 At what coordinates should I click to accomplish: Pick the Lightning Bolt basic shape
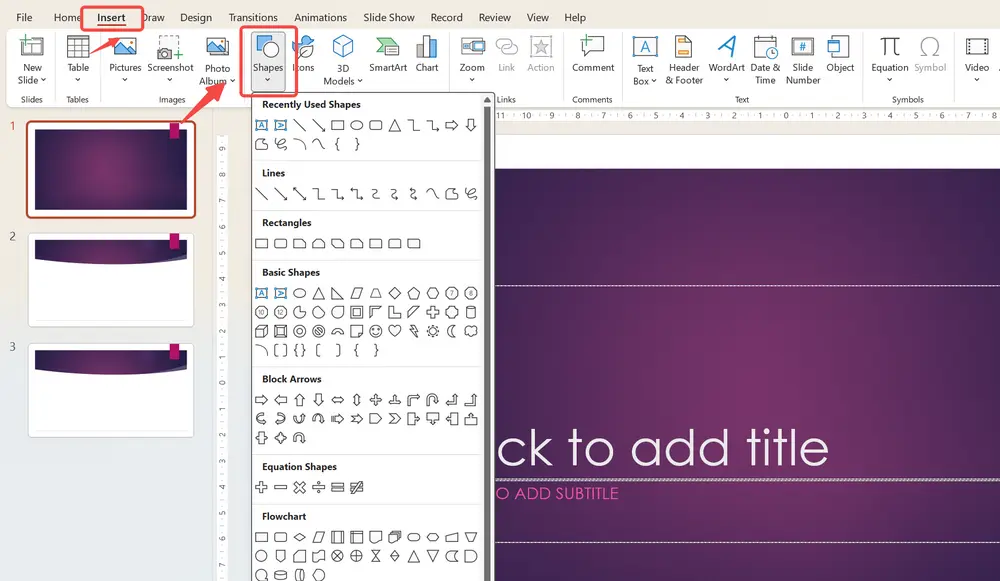[x=414, y=332]
